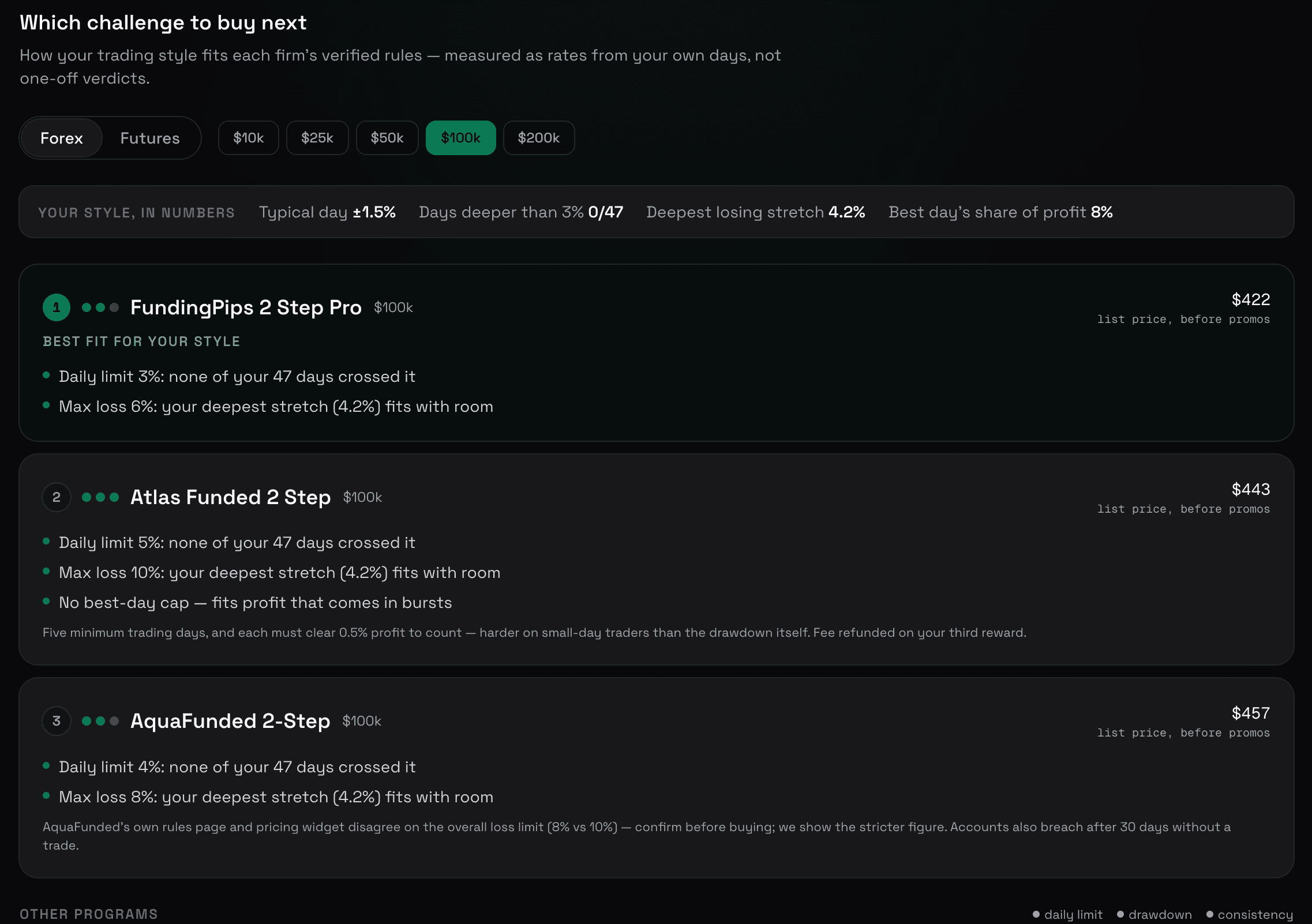Click the 'YOUR STYLE, IN NUMBERS' label
Viewport: 1312px width, 924px height.
[x=136, y=213]
